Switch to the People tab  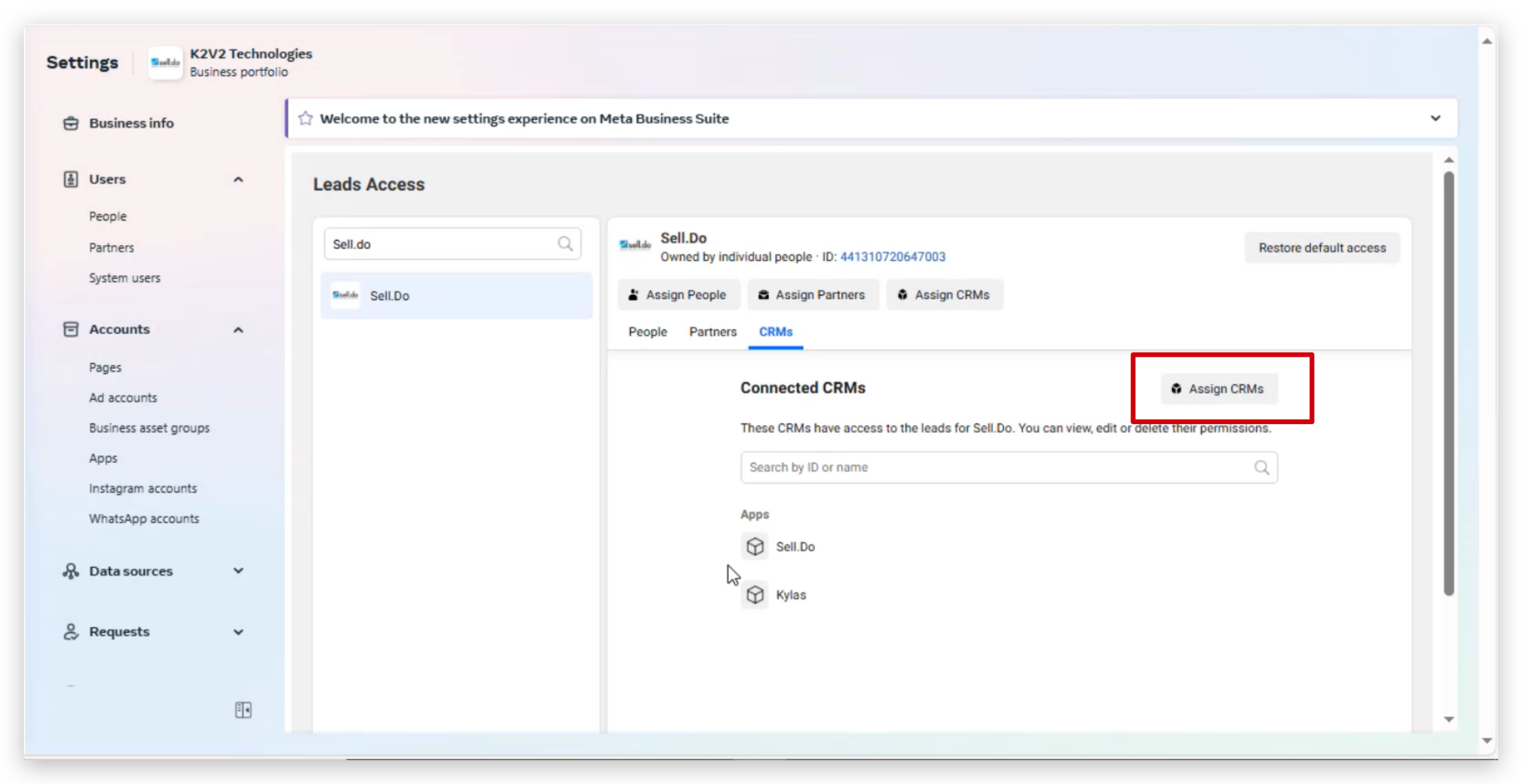[x=648, y=332]
